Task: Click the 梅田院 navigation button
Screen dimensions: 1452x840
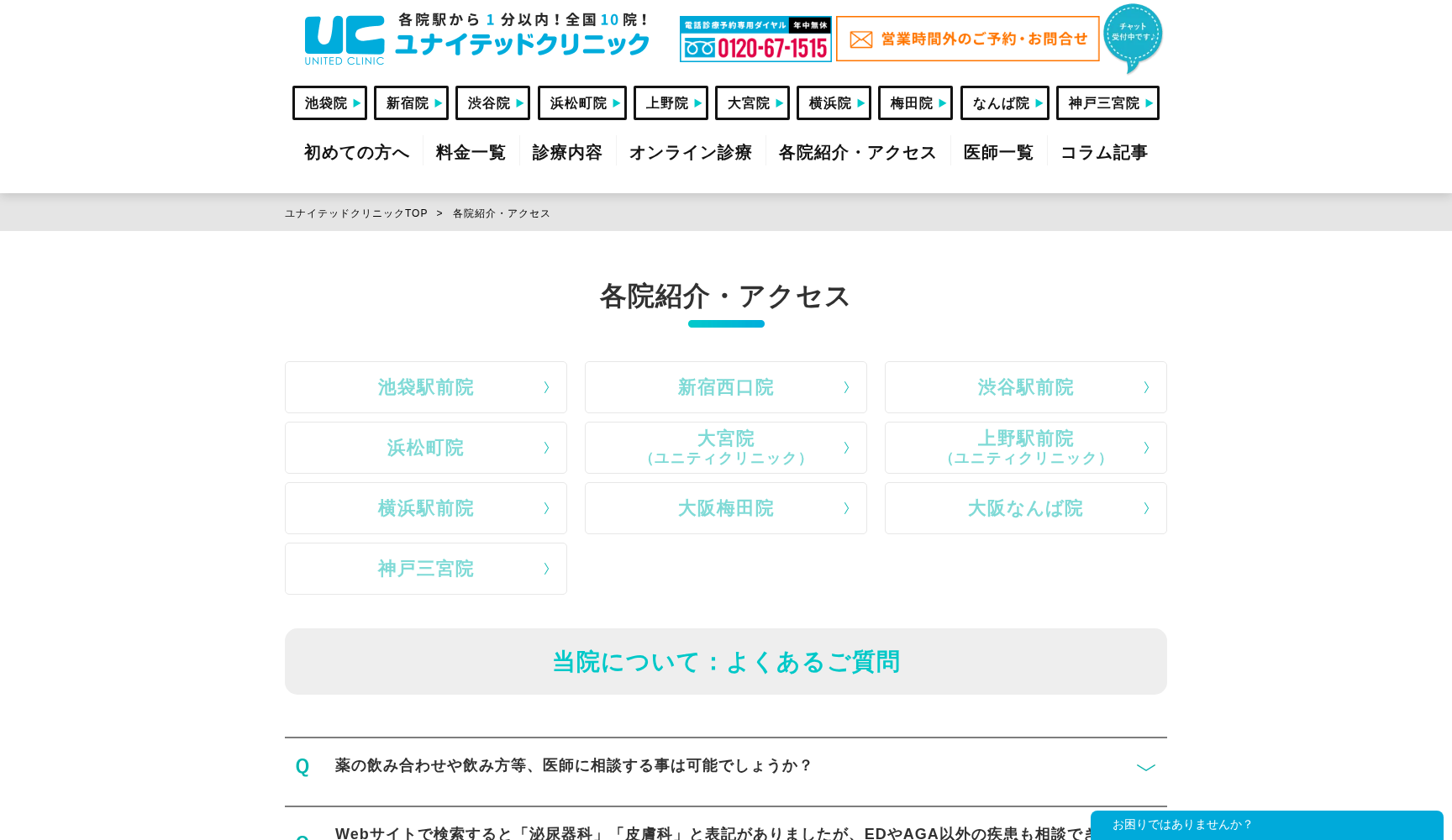Action: pos(915,102)
